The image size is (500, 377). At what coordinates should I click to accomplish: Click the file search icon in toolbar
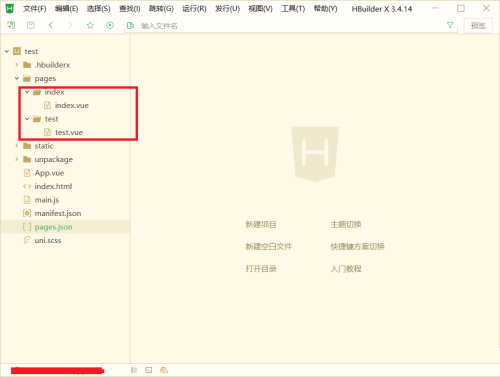pos(131,25)
